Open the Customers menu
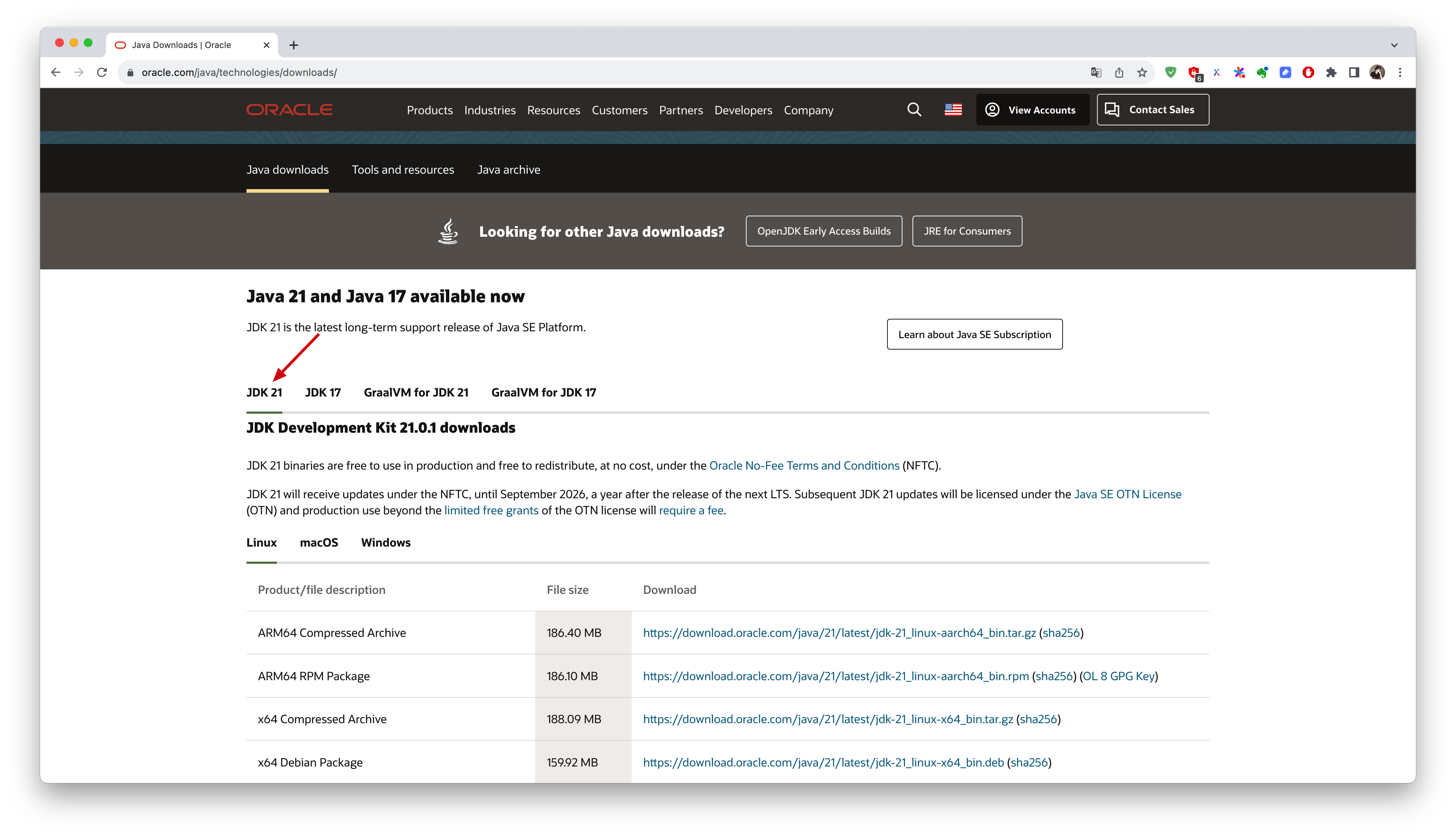1456x836 pixels. [619, 110]
